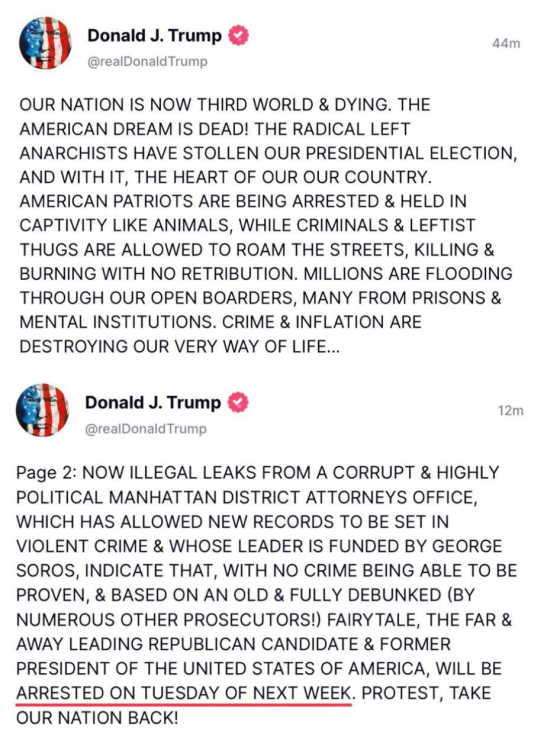The height and width of the screenshot is (747, 560).
Task: Click the Page 2: label in the second post
Action: pyautogui.click(x=46, y=473)
